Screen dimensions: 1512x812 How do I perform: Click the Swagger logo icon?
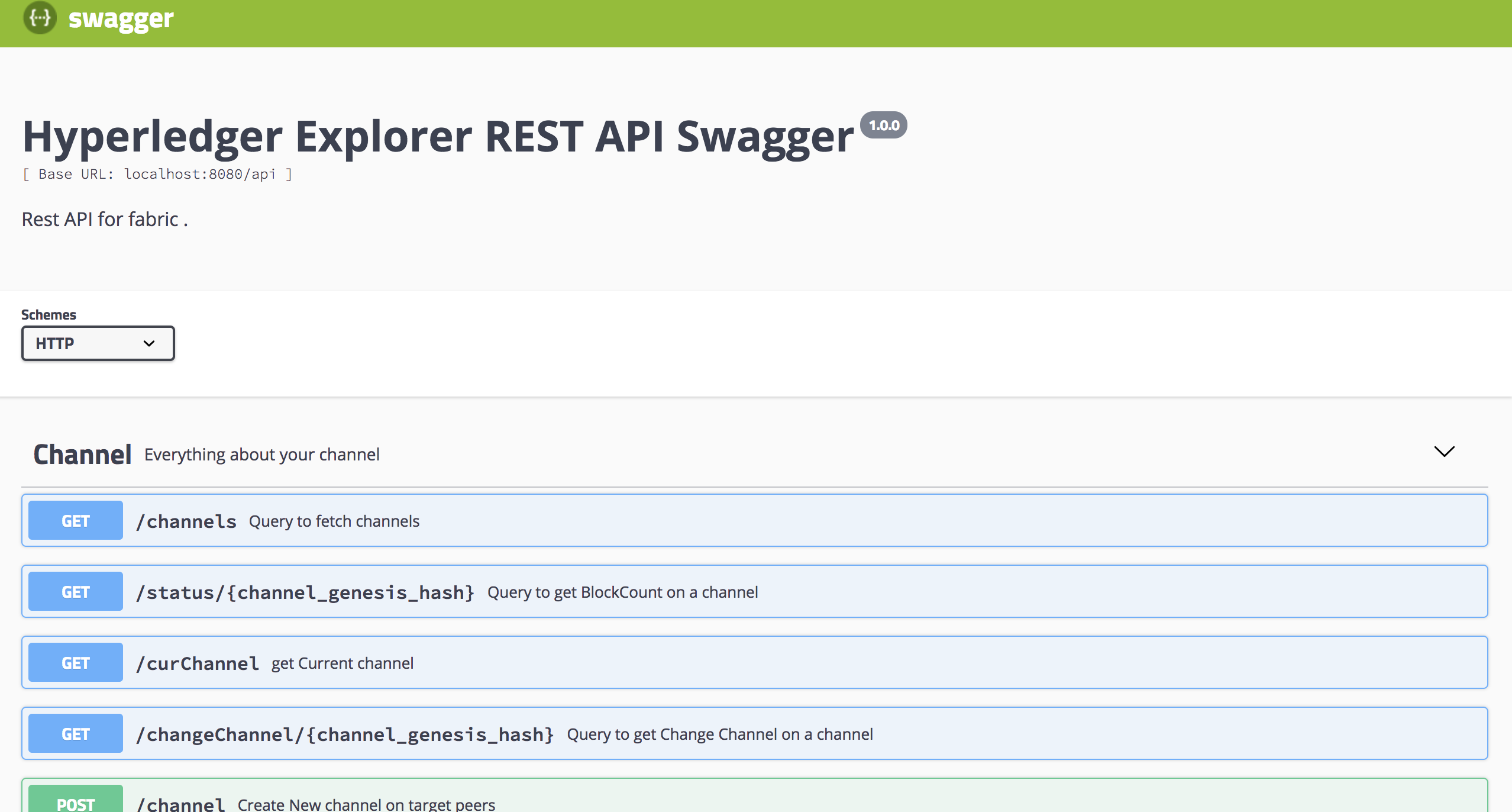40,18
